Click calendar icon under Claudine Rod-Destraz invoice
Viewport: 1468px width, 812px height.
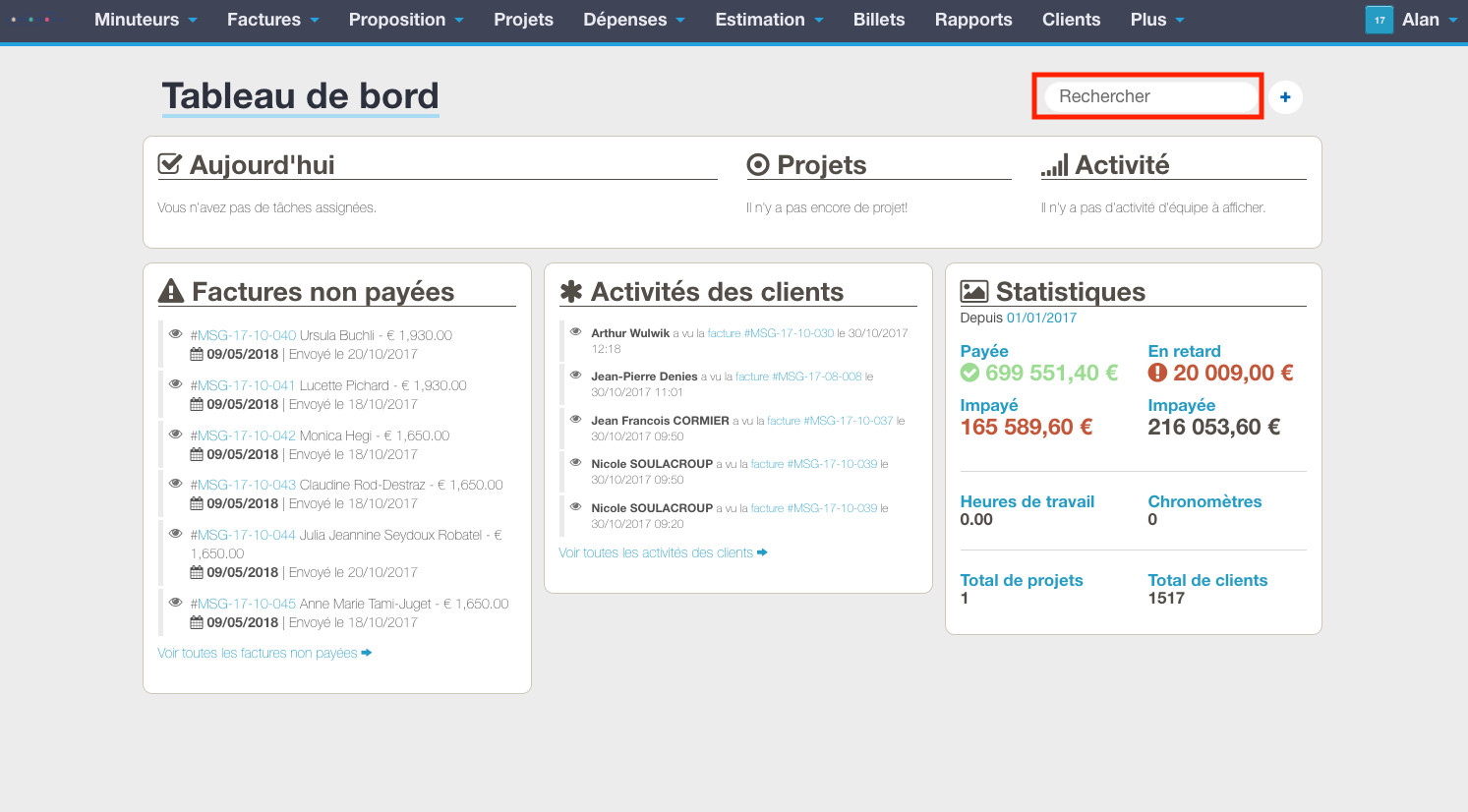coord(197,503)
